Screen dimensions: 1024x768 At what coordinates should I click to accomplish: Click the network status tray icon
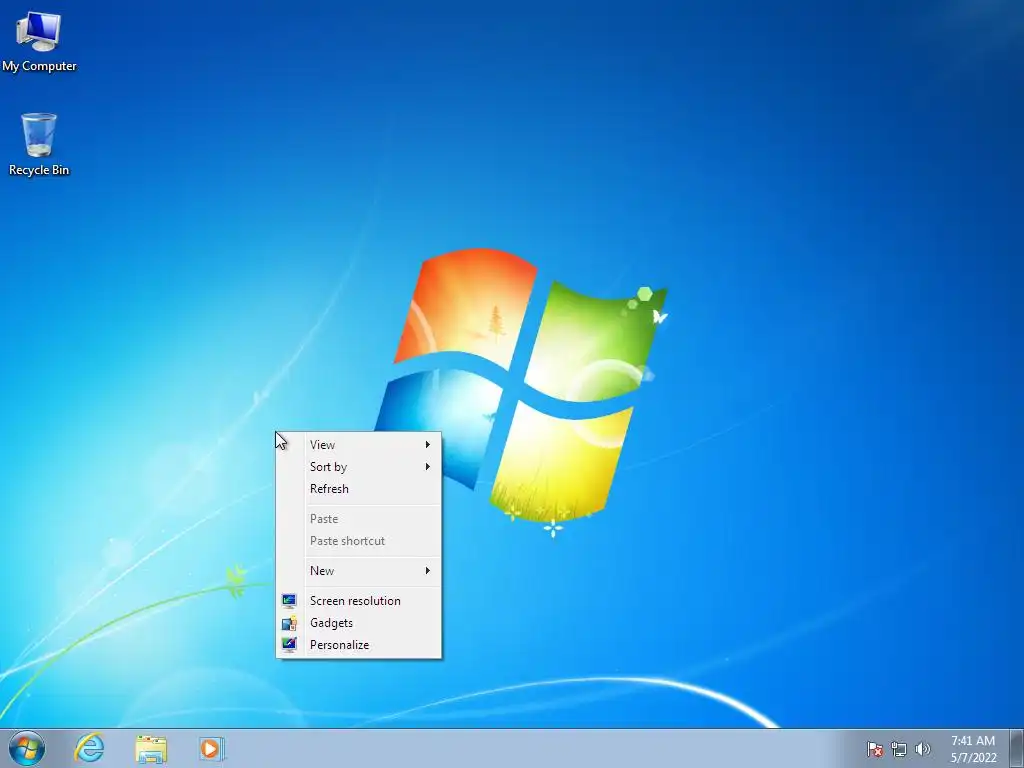pos(899,749)
